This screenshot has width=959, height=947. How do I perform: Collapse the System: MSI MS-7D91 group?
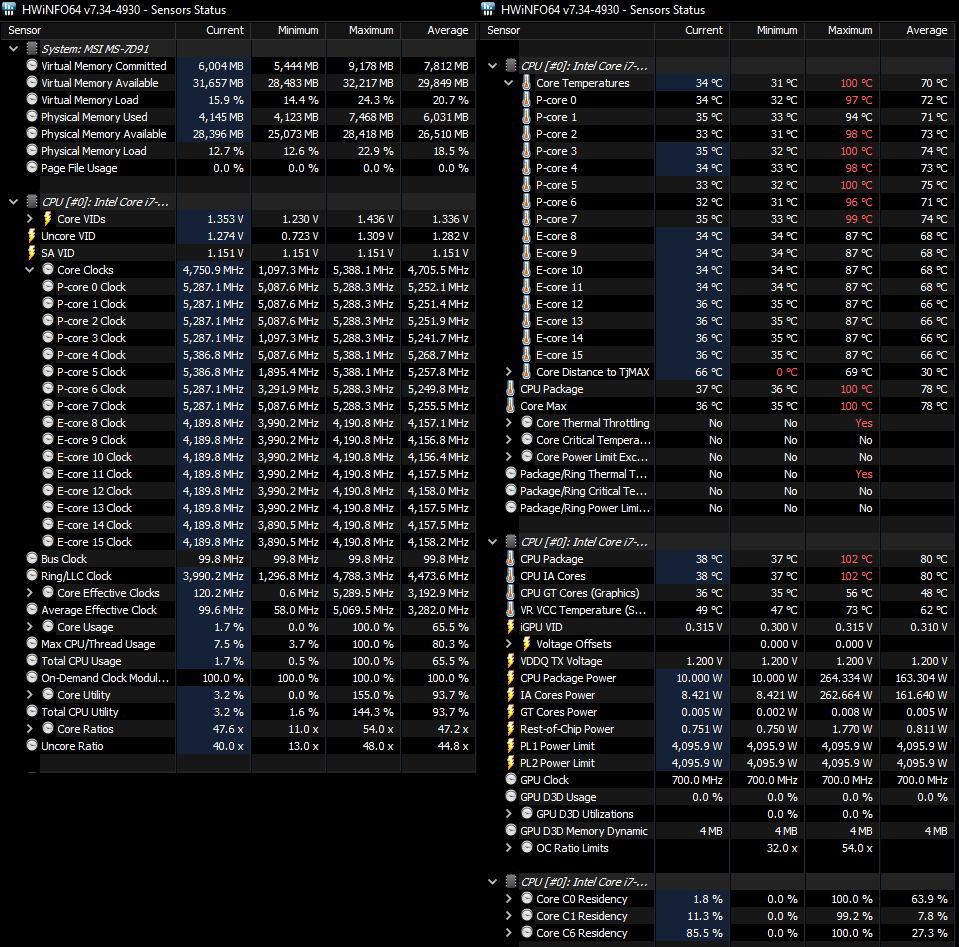pos(13,48)
